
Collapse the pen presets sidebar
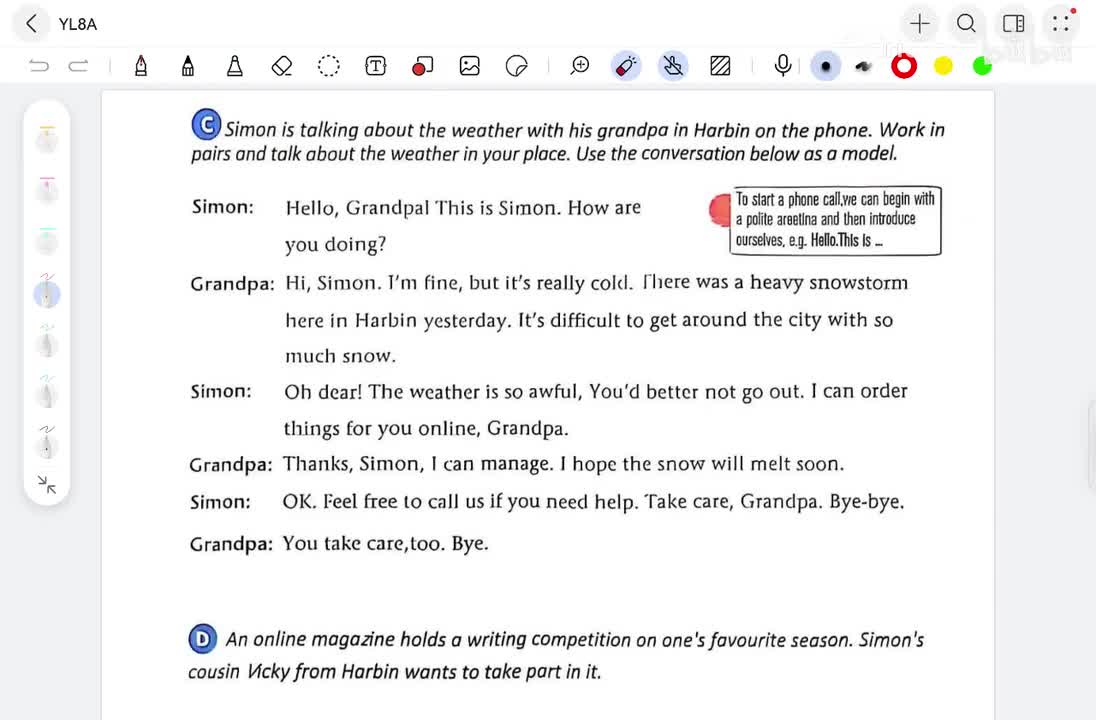coord(47,484)
